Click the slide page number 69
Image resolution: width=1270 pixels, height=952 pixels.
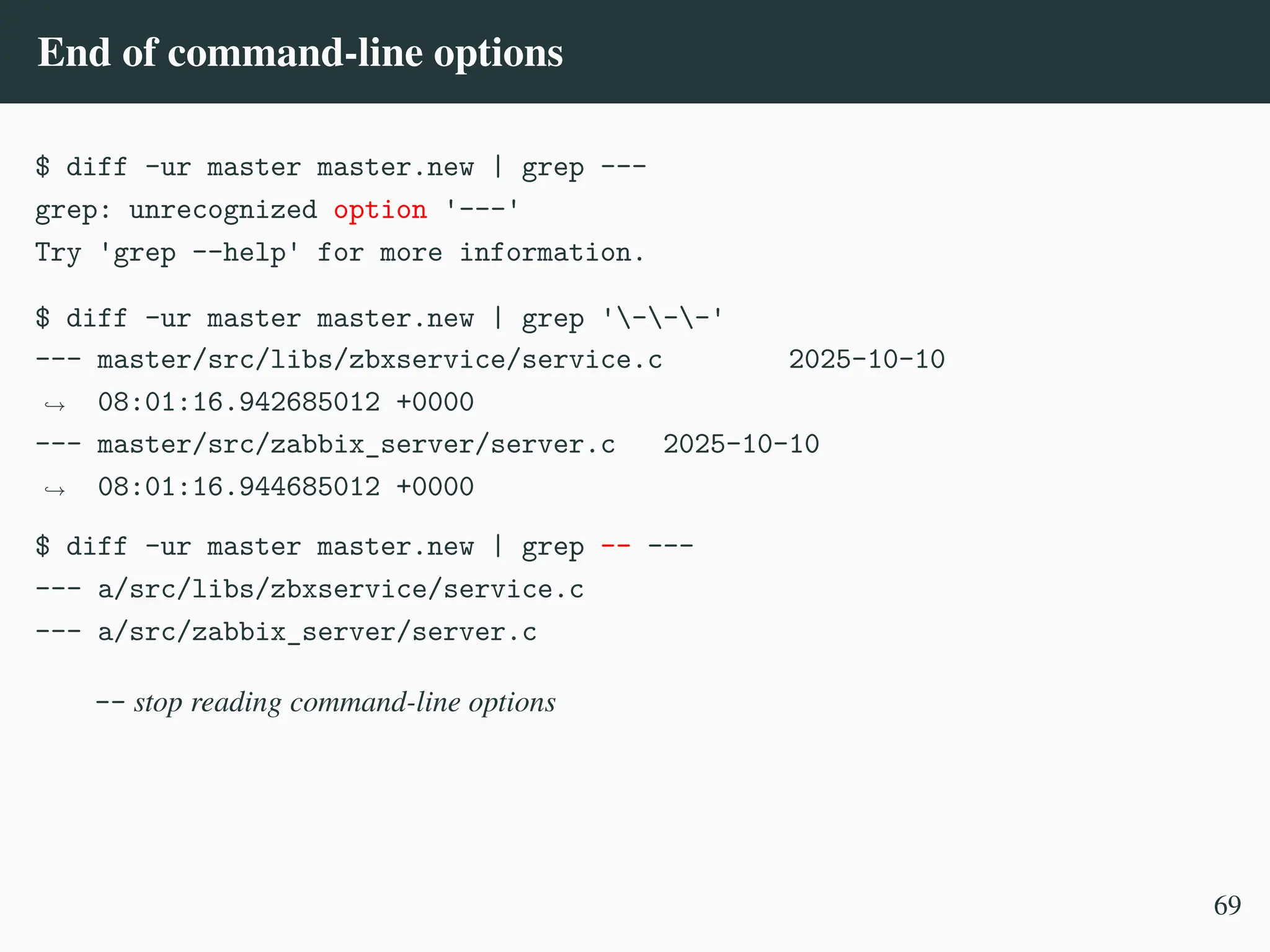pos(1227,906)
